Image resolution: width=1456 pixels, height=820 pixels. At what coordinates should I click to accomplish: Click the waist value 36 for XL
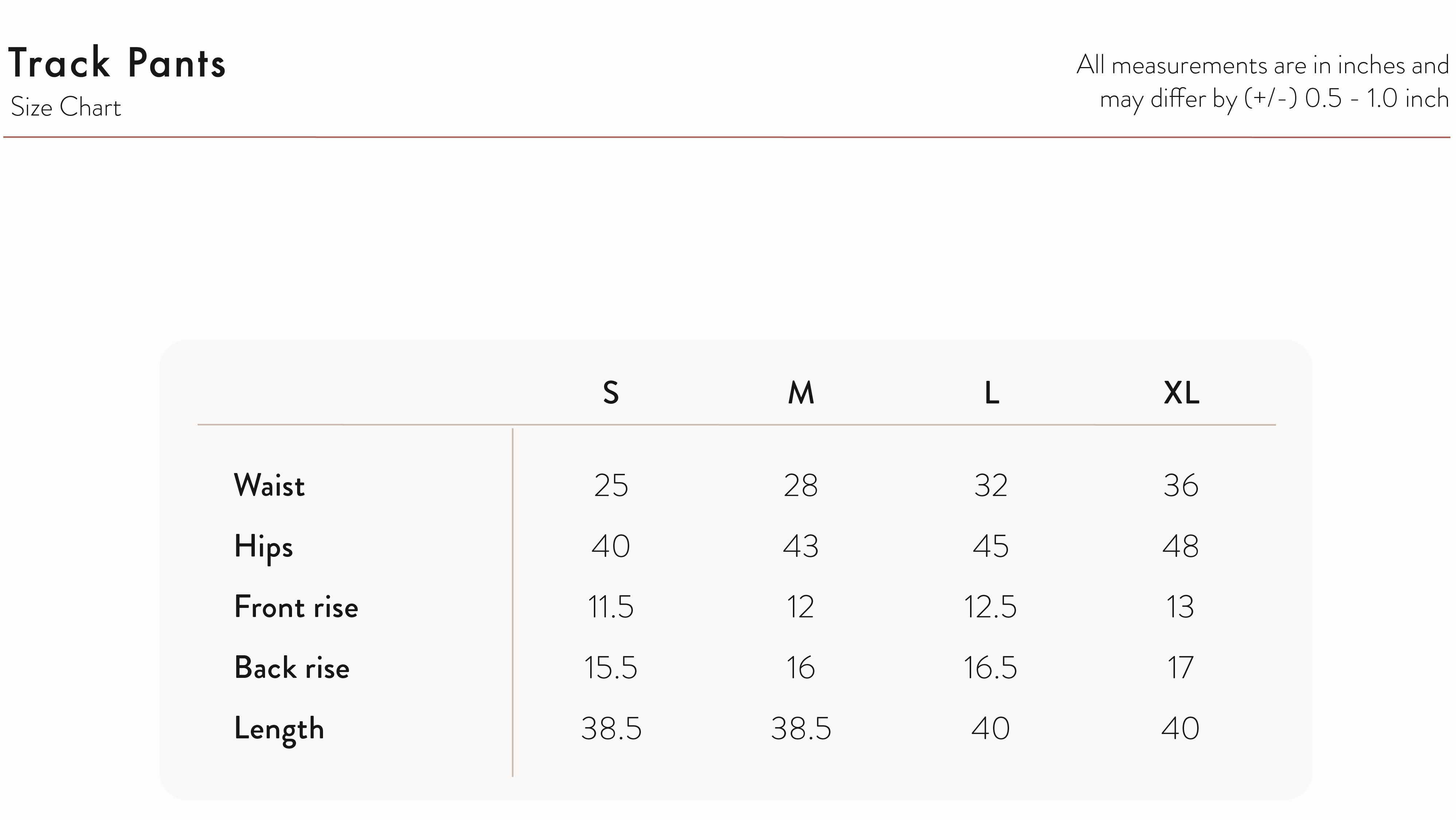(x=1181, y=485)
